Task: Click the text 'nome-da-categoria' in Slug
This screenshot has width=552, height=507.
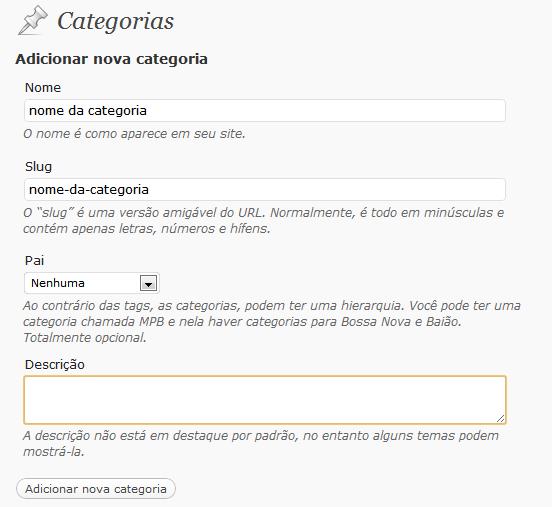Action: pyautogui.click(x=89, y=190)
